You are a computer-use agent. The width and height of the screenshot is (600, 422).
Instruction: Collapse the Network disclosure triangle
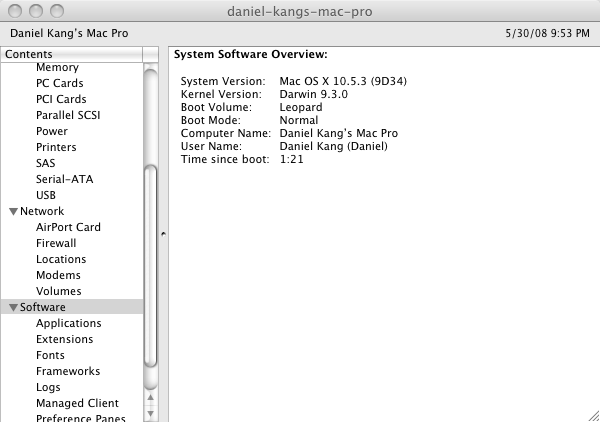point(13,212)
